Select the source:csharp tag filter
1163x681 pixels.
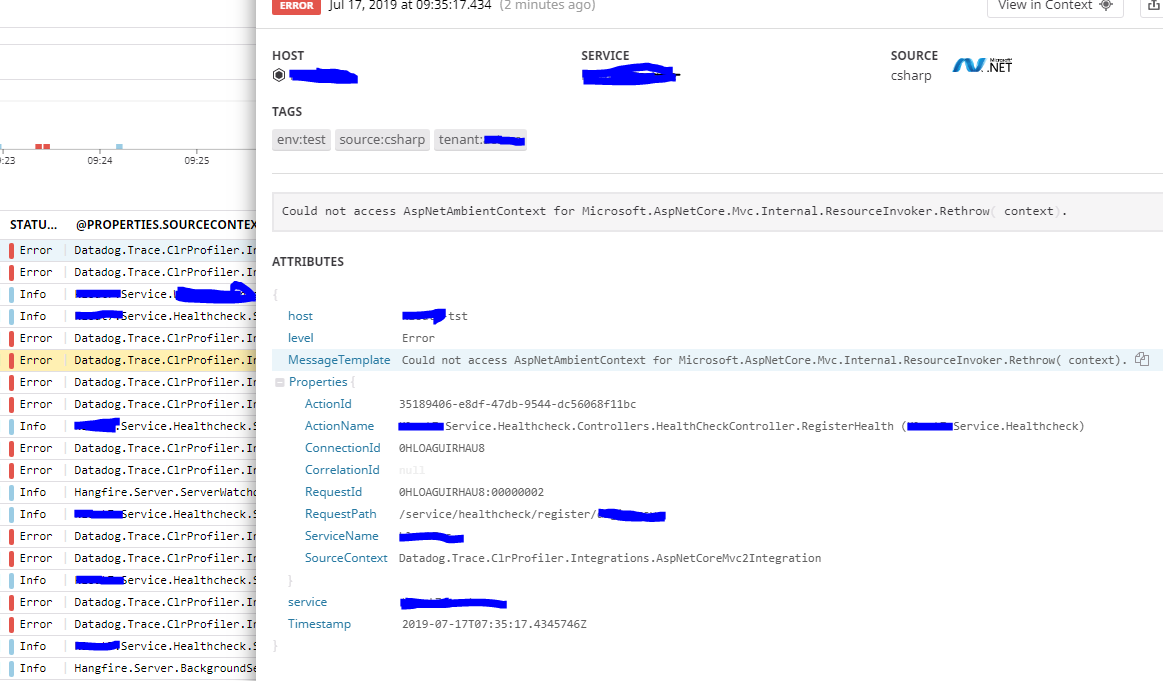pos(382,139)
